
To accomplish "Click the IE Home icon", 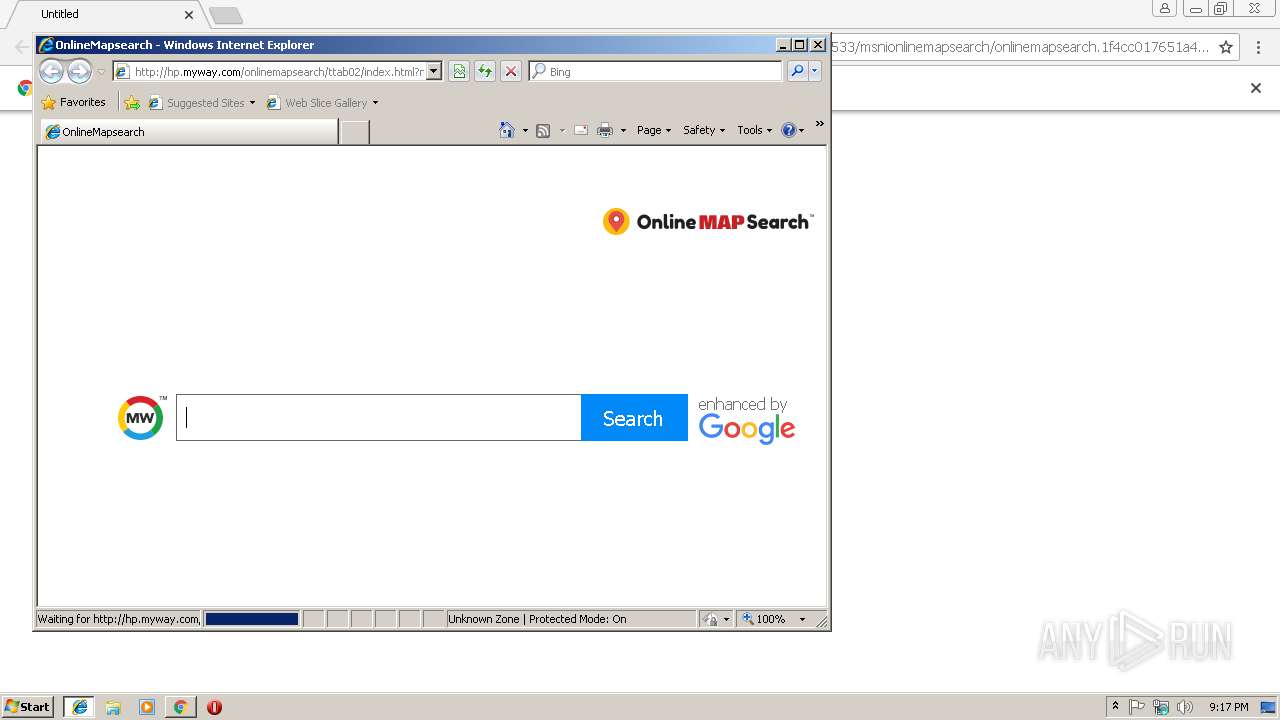I will pos(507,130).
